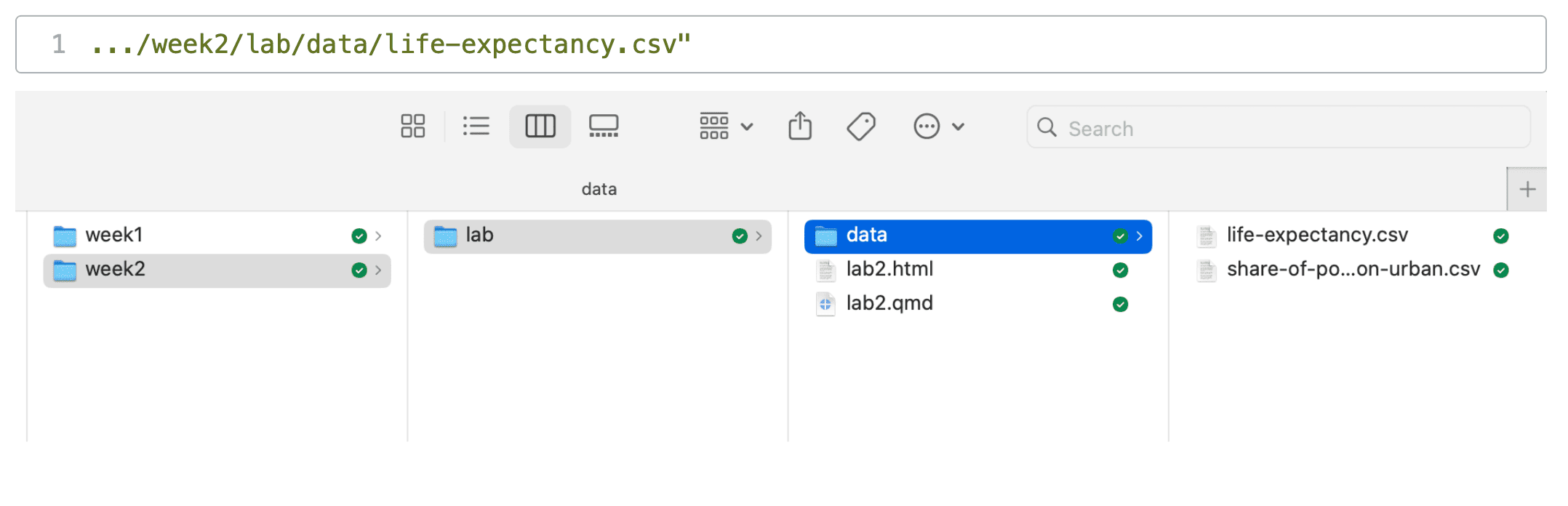
Task: Select life-expectancy.csv file
Action: point(1317,236)
